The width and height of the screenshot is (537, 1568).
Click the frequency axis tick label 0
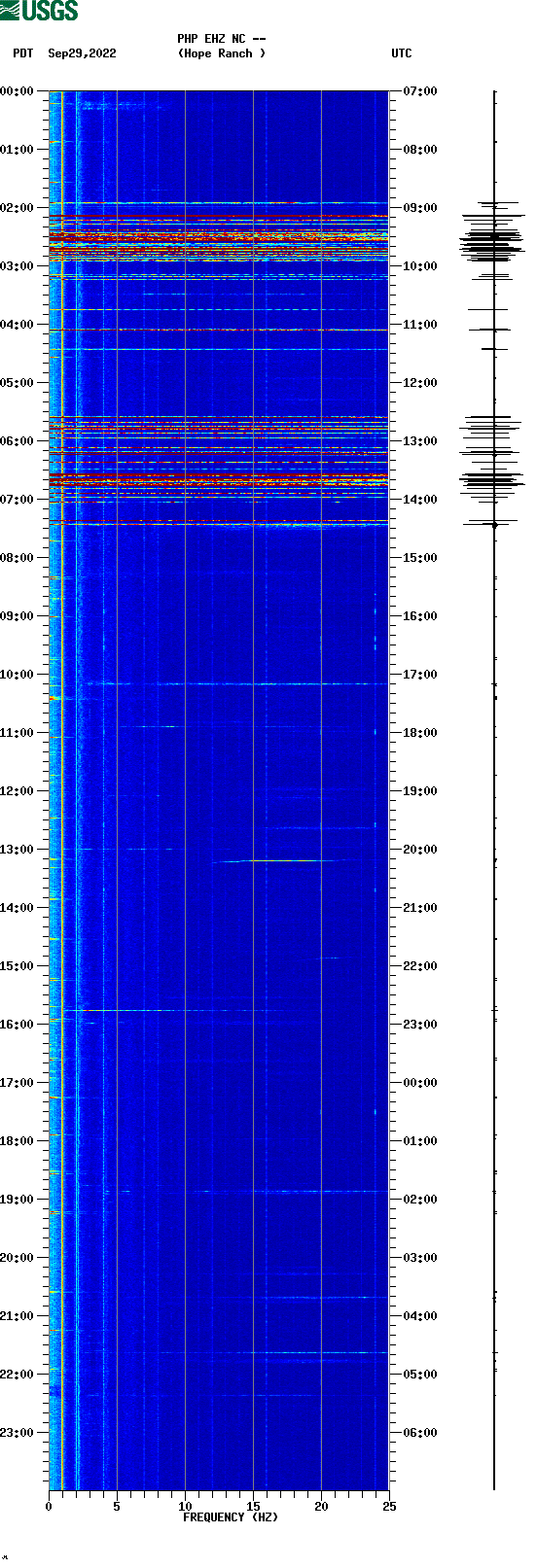pyautogui.click(x=49, y=1507)
